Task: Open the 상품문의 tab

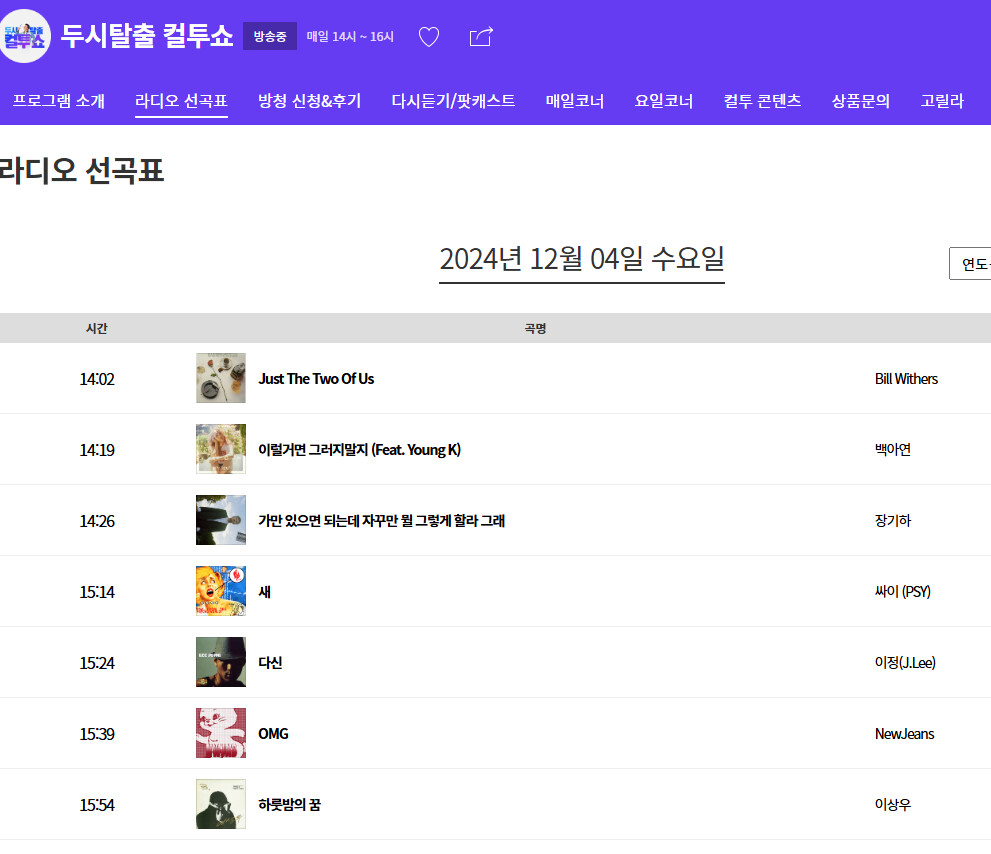Action: (861, 101)
